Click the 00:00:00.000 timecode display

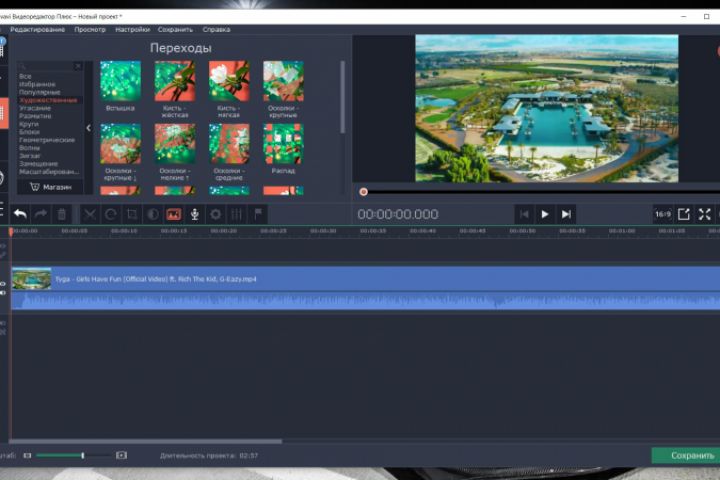pyautogui.click(x=398, y=214)
